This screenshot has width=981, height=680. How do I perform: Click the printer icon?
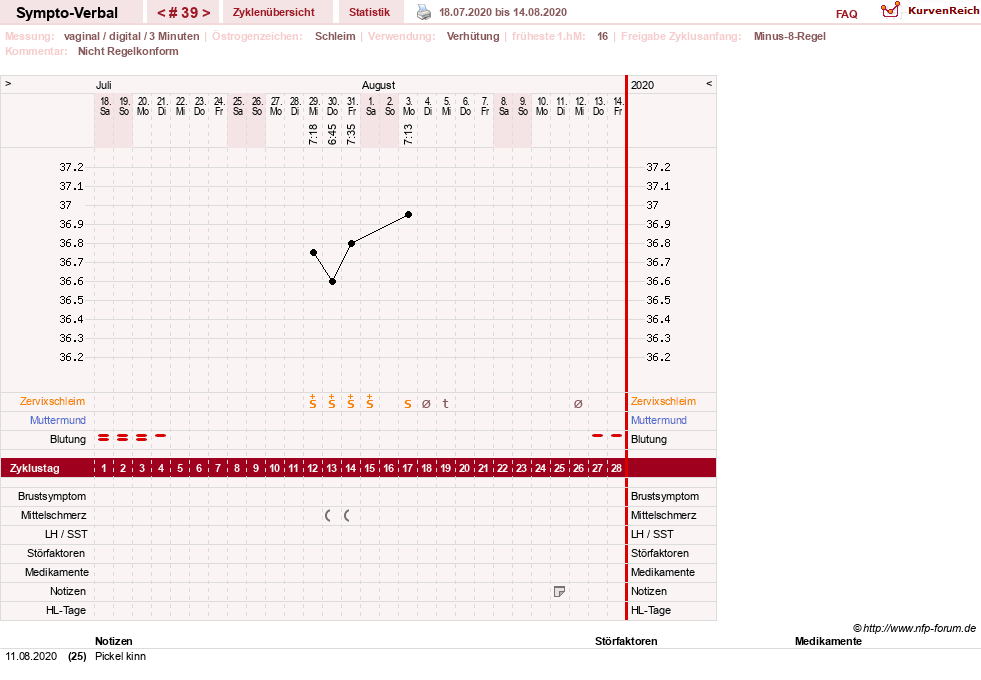point(424,12)
